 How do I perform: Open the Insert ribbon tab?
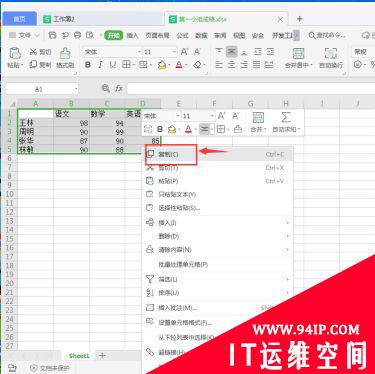[132, 35]
